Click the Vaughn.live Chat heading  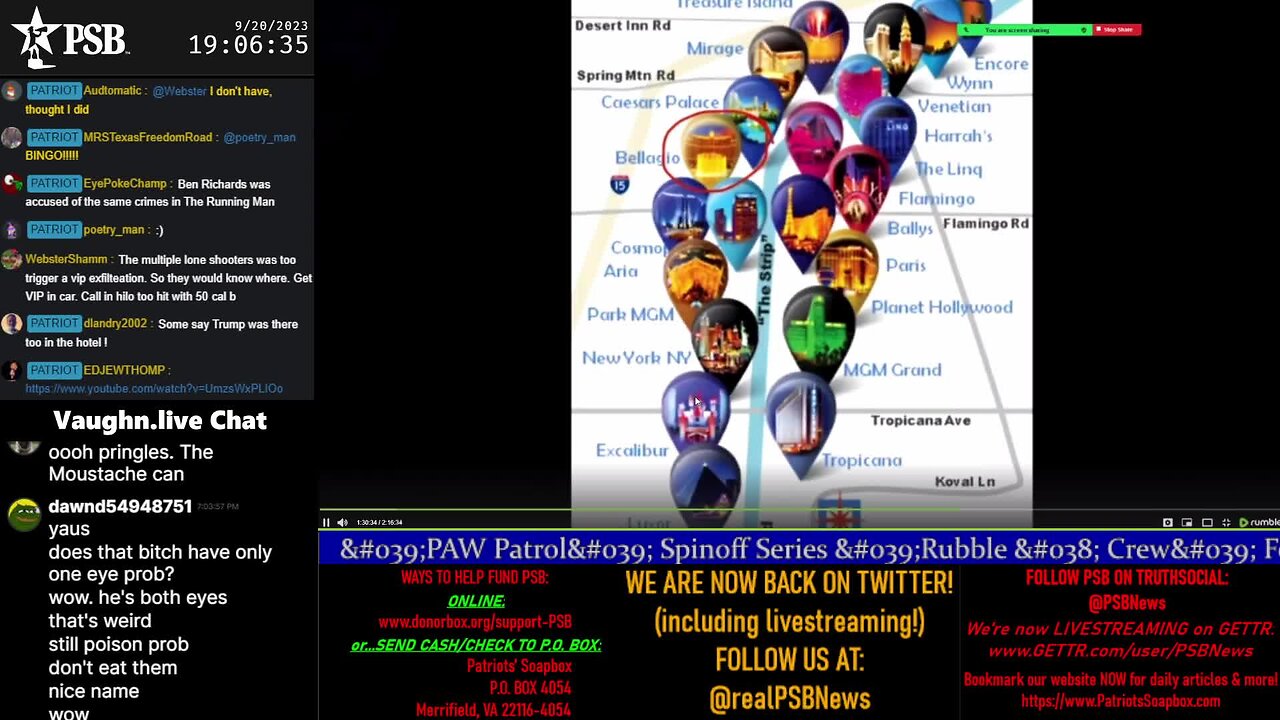click(160, 420)
